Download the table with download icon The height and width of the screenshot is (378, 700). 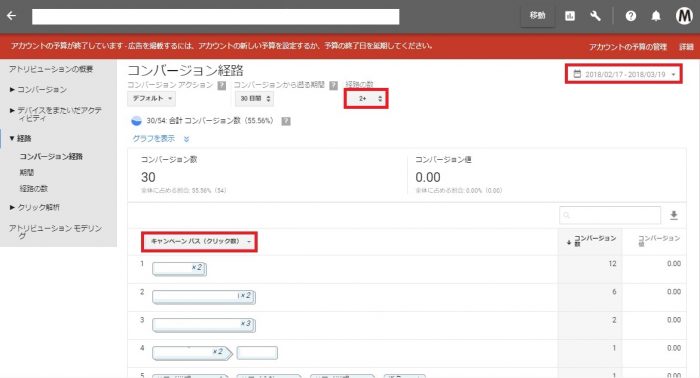[674, 216]
